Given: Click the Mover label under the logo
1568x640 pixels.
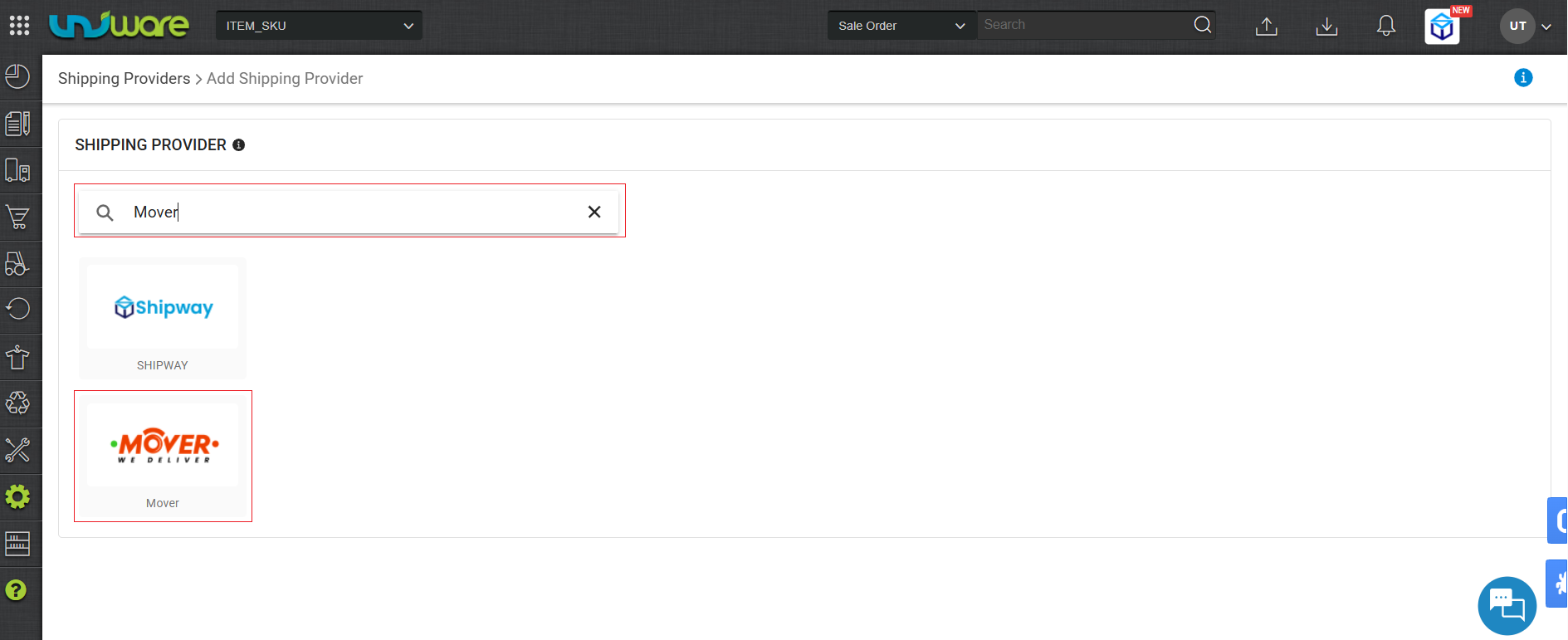Looking at the screenshot, I should [x=163, y=503].
